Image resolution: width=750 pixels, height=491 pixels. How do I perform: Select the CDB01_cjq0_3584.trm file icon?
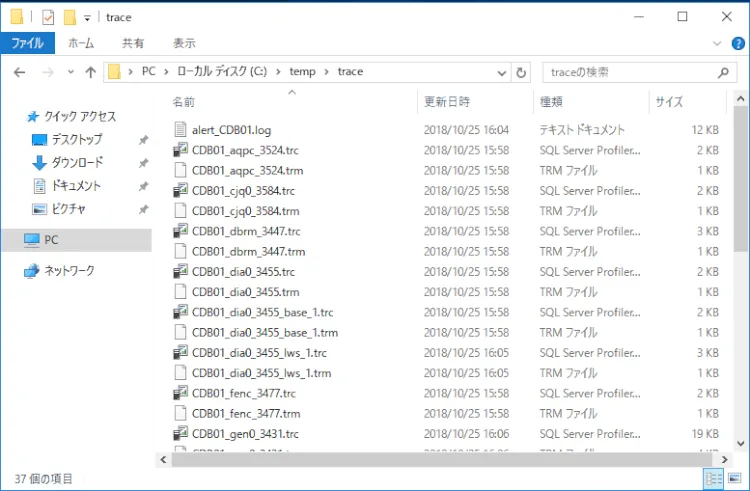point(180,211)
